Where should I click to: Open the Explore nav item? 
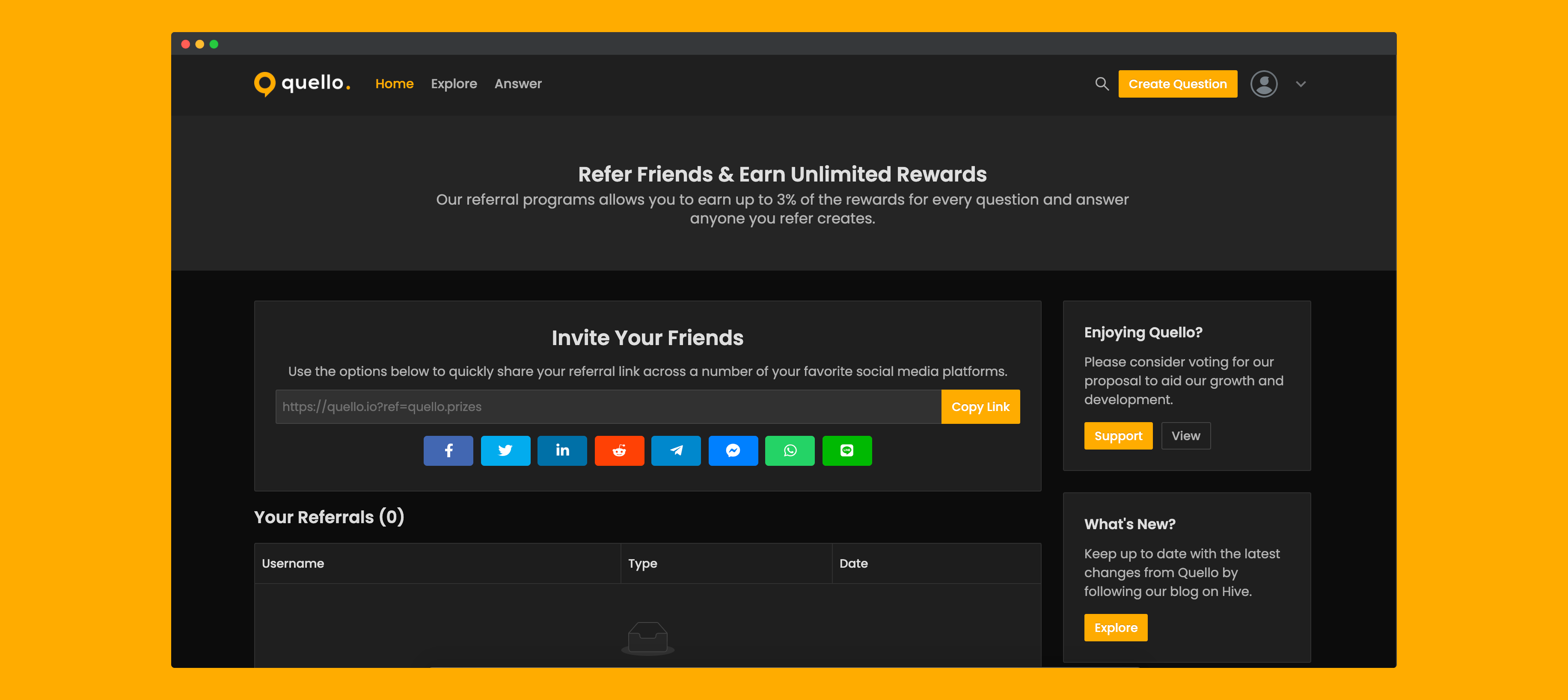click(454, 83)
